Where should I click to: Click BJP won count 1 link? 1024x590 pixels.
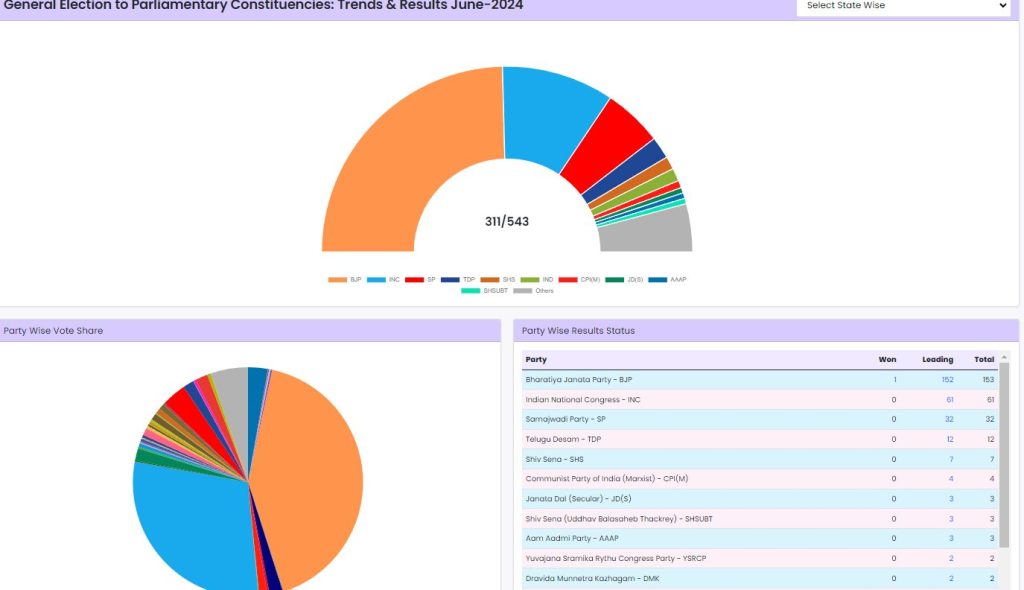[894, 380]
